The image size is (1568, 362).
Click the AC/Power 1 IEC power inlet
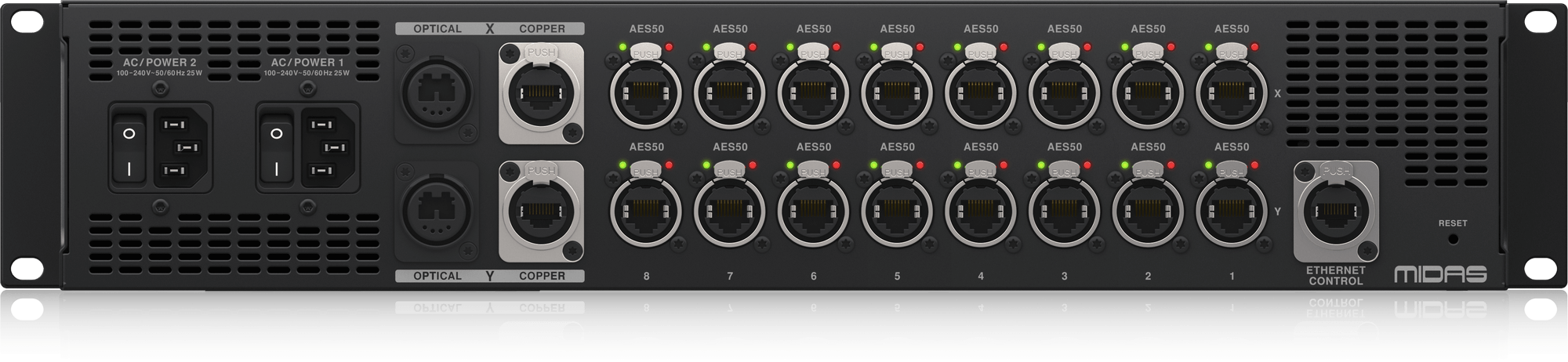(x=330, y=147)
